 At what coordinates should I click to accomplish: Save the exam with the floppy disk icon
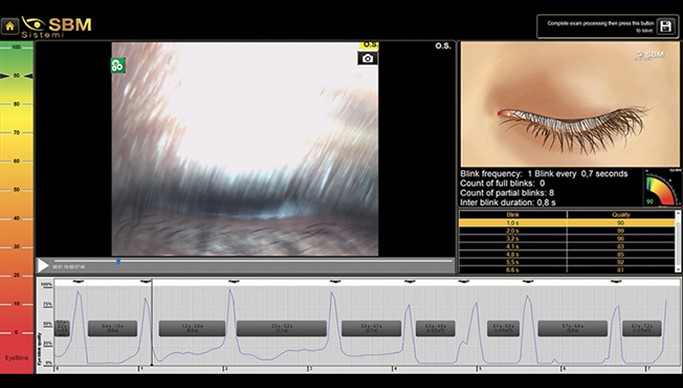coord(665,27)
